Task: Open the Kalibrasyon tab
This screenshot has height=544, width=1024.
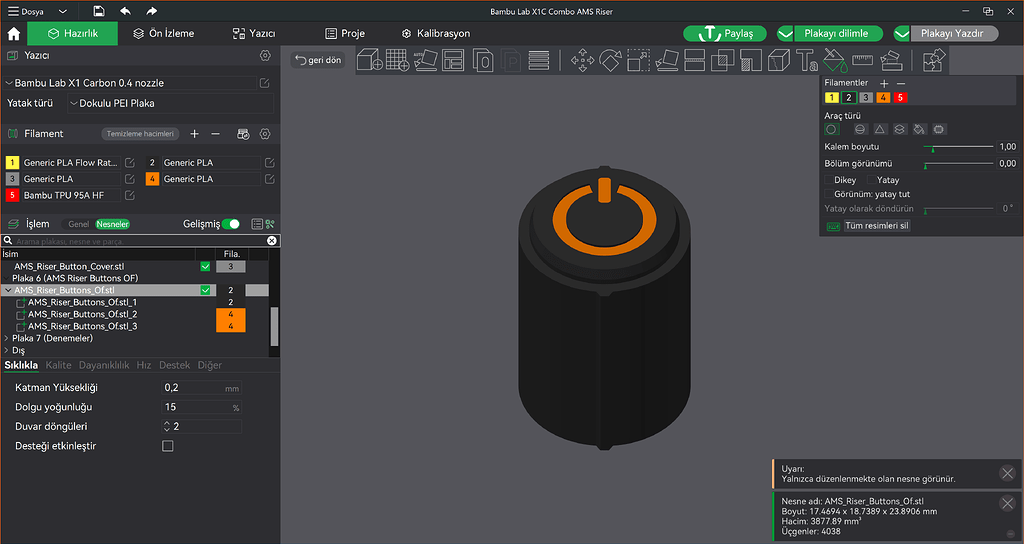Action: 436,33
